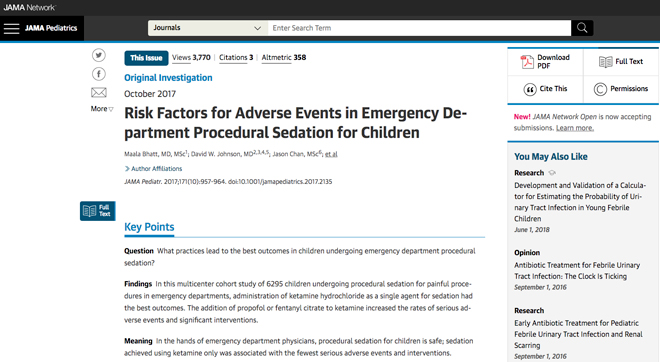Share article via Facebook icon
The image size is (660, 362).
click(x=99, y=74)
